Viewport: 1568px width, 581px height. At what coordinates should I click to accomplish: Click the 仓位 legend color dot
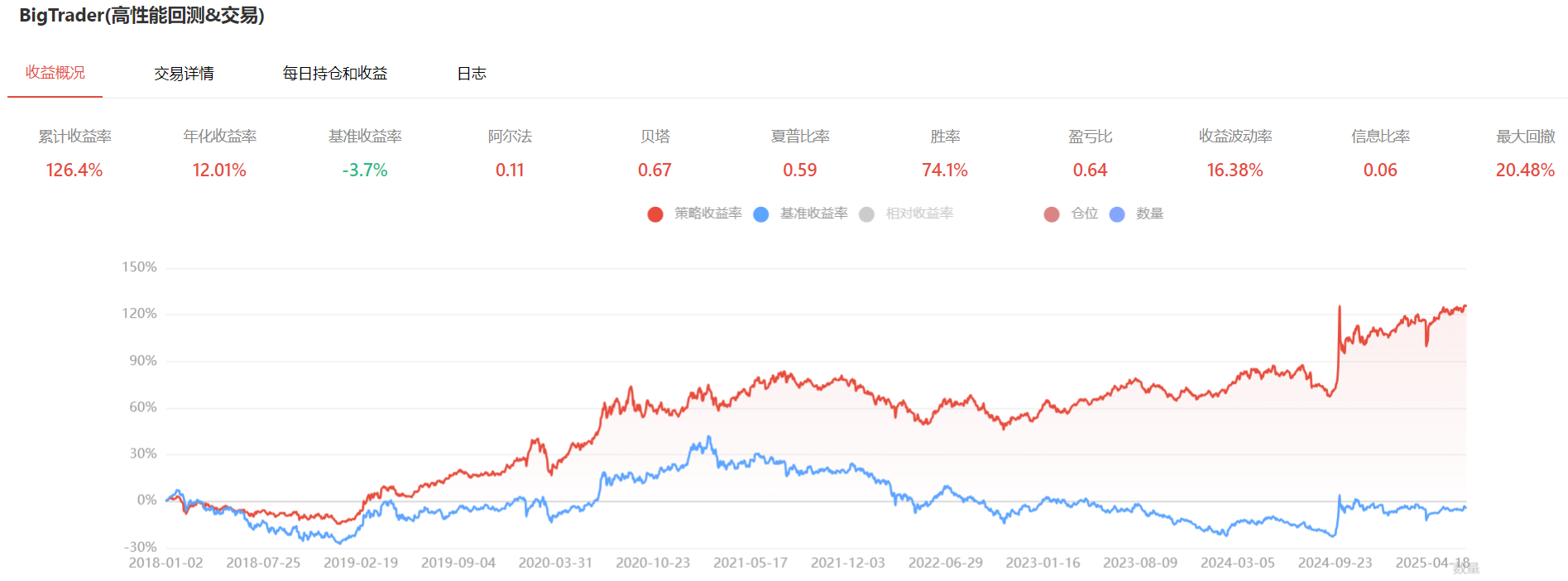pyautogui.click(x=1052, y=214)
